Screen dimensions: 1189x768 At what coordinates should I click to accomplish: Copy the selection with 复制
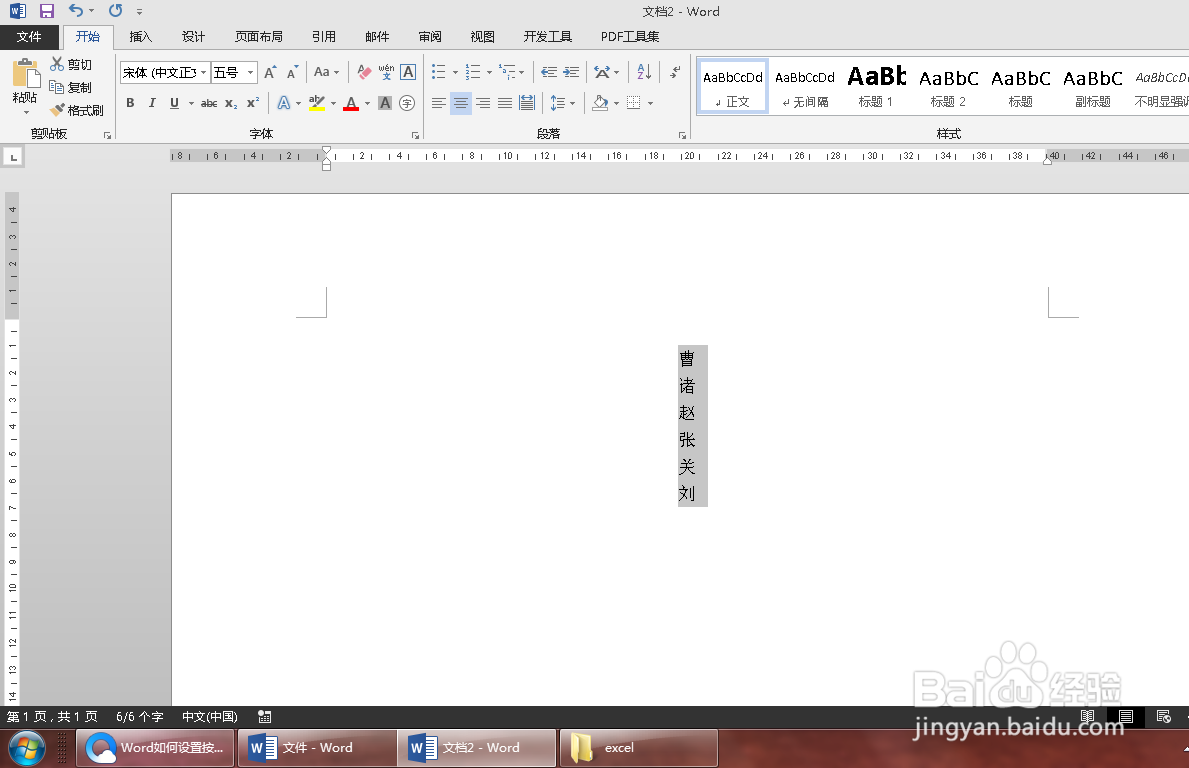click(x=71, y=87)
